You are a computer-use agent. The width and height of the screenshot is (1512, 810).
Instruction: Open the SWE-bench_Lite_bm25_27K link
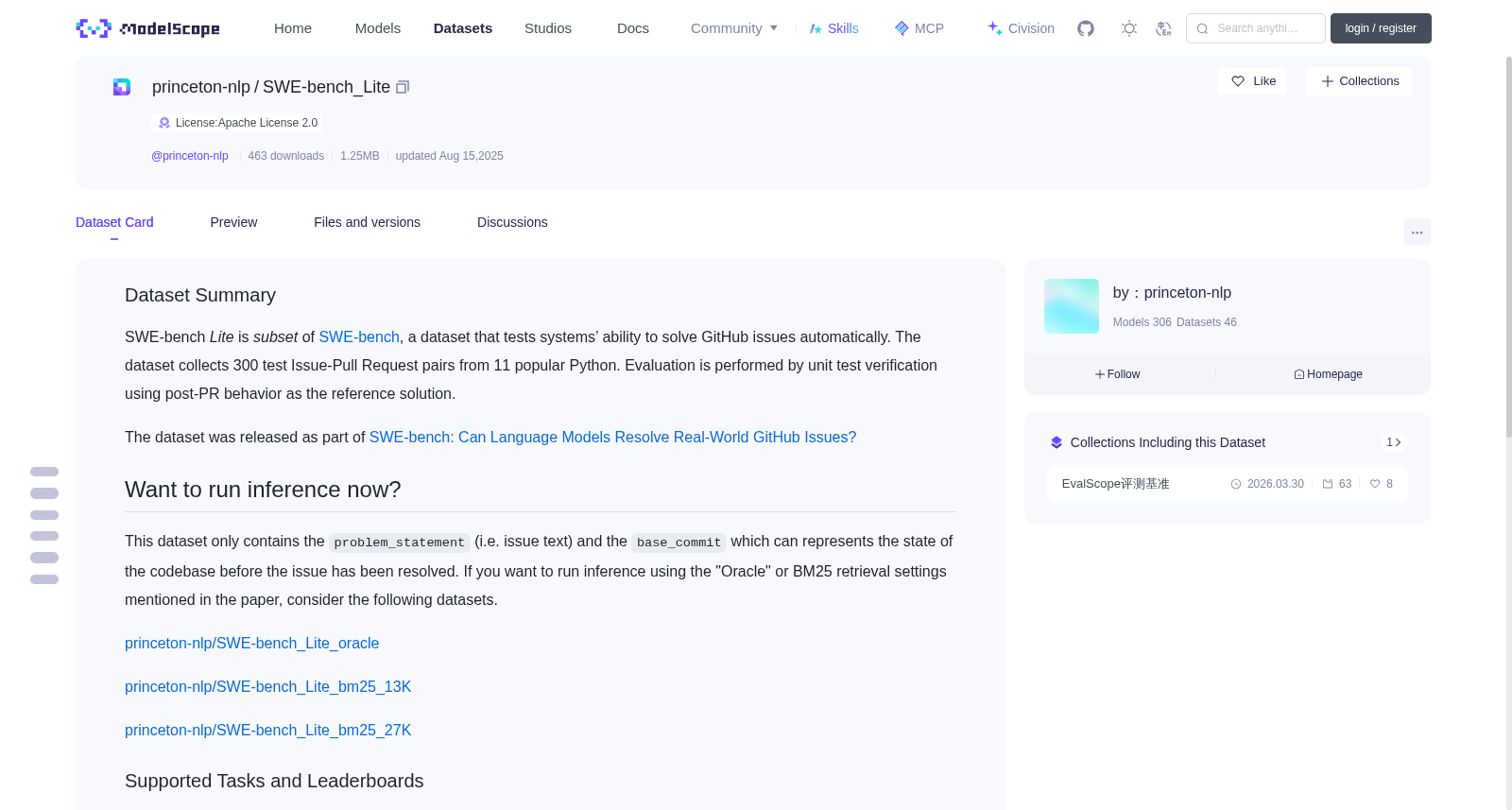tap(267, 731)
